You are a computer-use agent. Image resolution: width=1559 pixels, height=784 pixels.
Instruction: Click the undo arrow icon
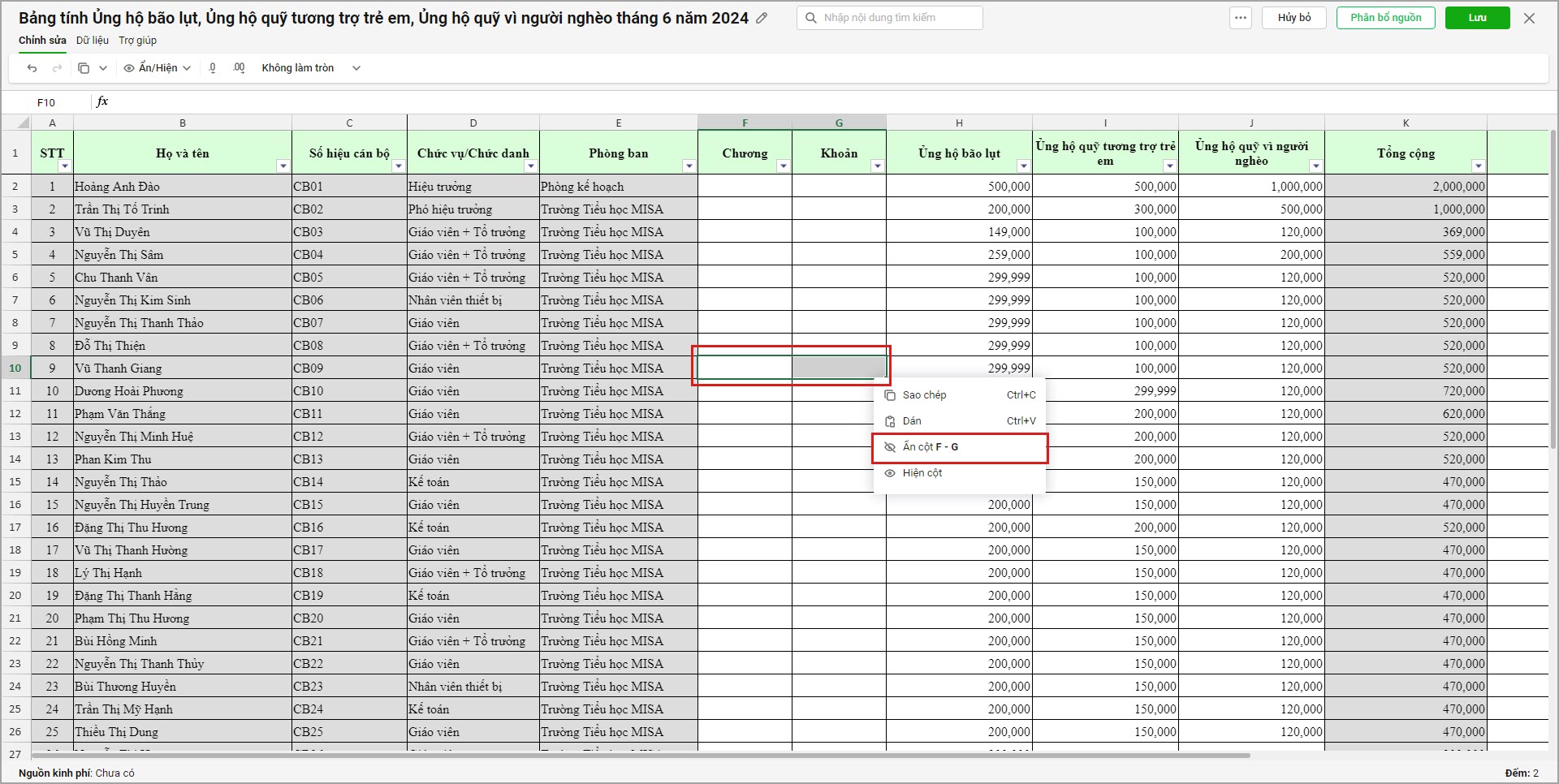[x=32, y=68]
